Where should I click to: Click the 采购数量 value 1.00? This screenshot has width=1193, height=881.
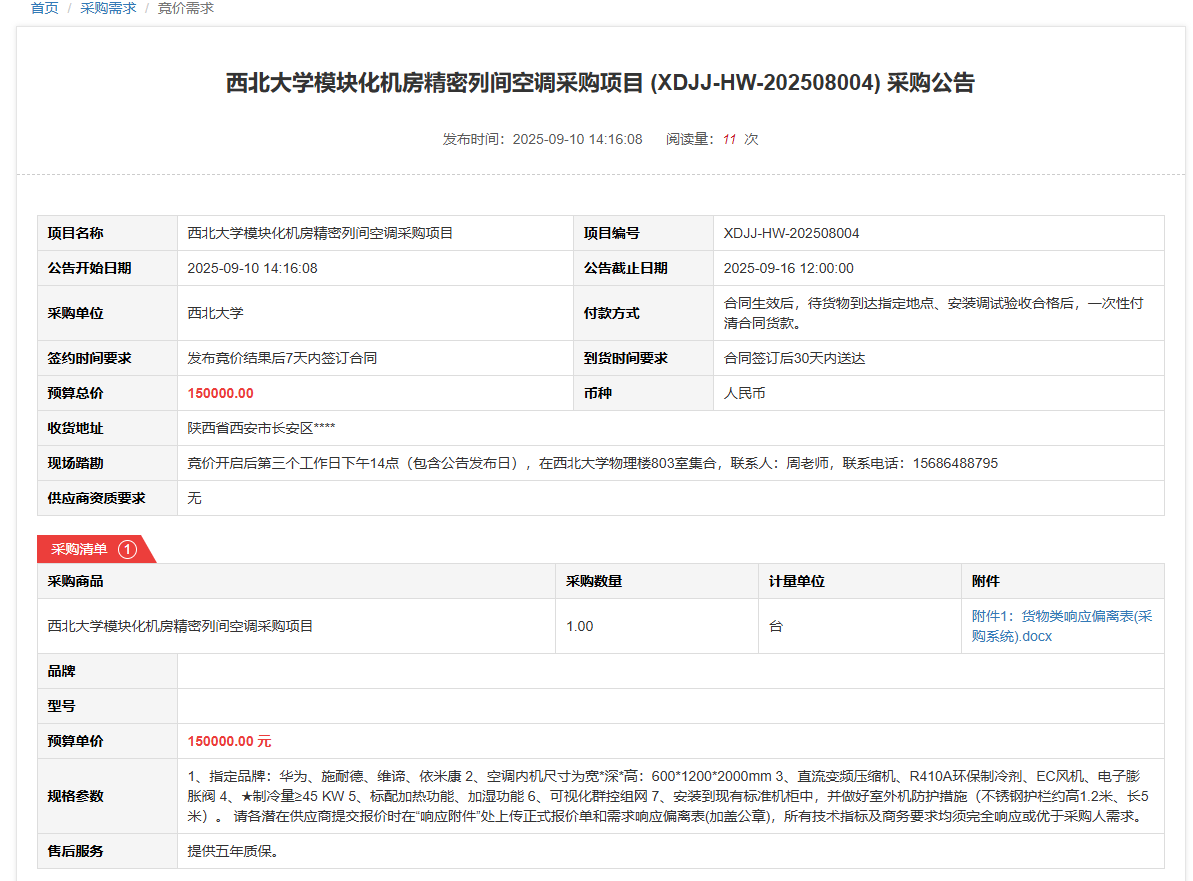[580, 626]
